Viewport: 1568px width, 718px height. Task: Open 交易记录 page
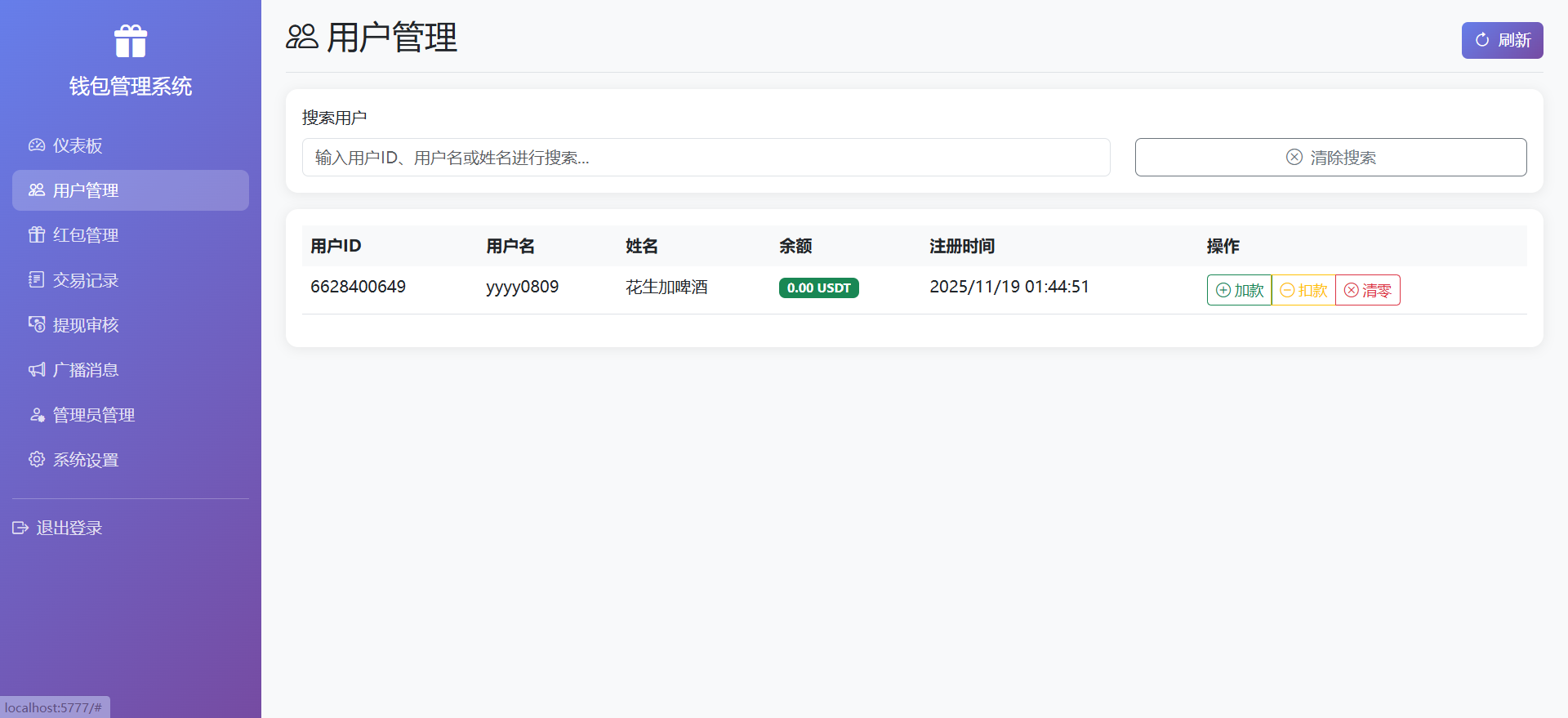tap(86, 280)
